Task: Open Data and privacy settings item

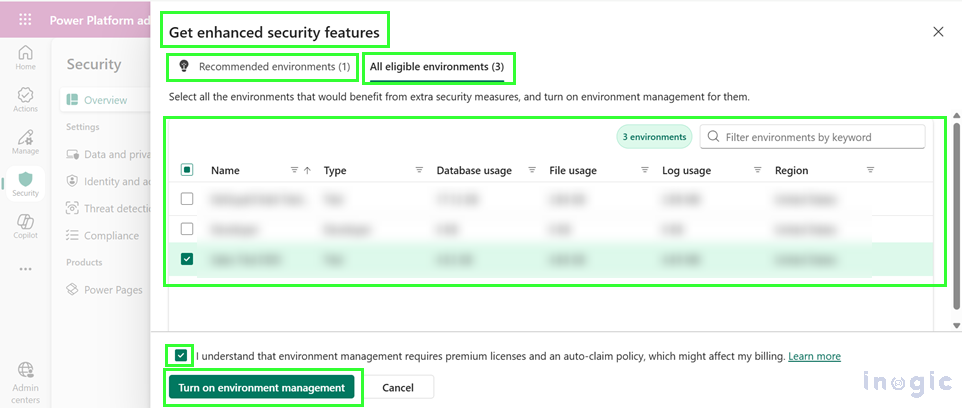Action: (108, 154)
